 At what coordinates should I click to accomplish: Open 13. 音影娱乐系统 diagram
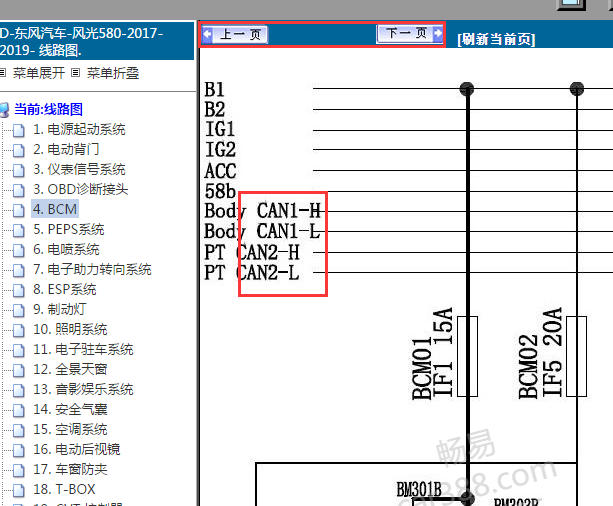83,389
